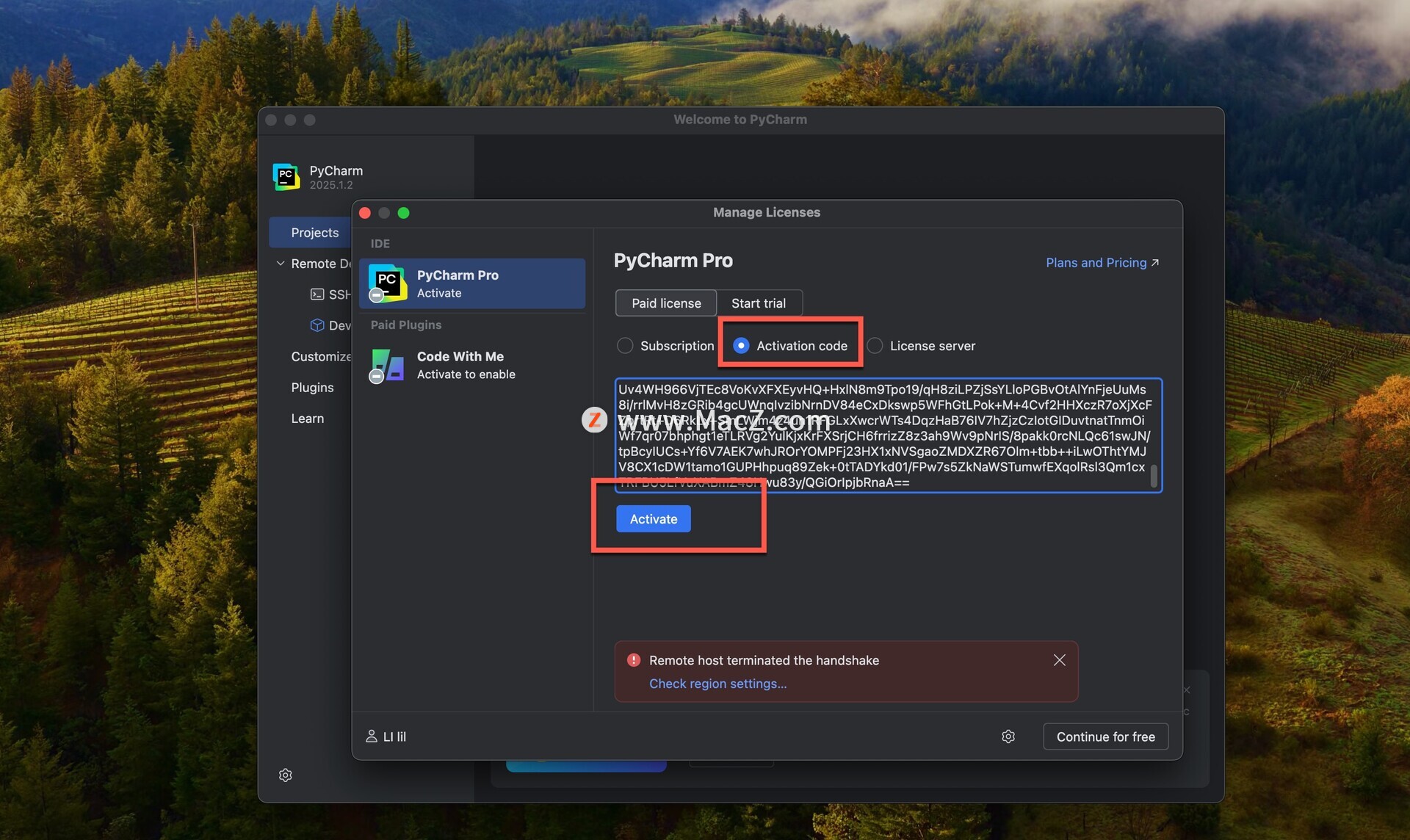Switch to the Paid license tab

tap(666, 303)
